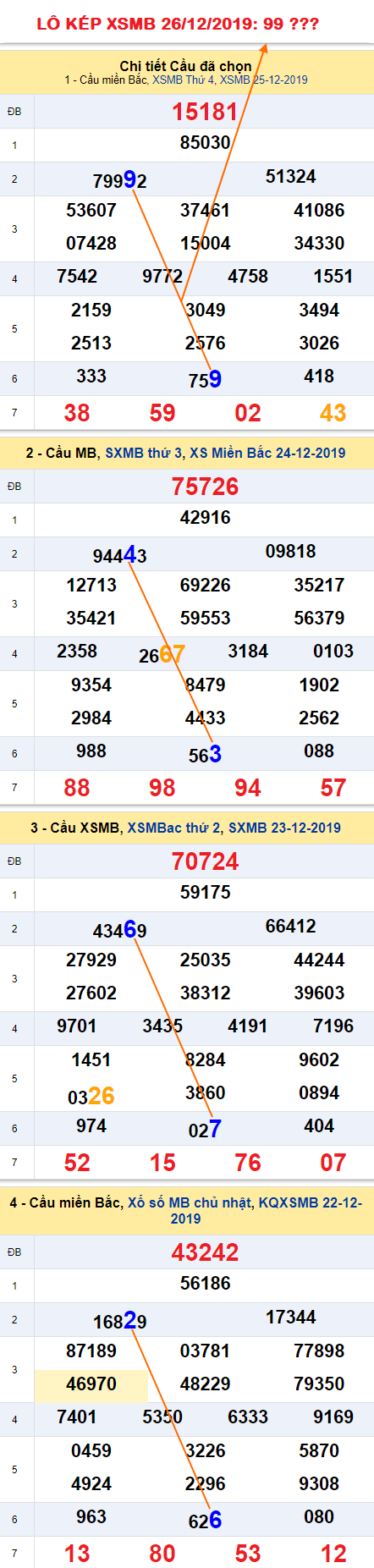Select the number 69226
Image resolution: width=374 pixels, height=1568 pixels.
click(x=206, y=585)
